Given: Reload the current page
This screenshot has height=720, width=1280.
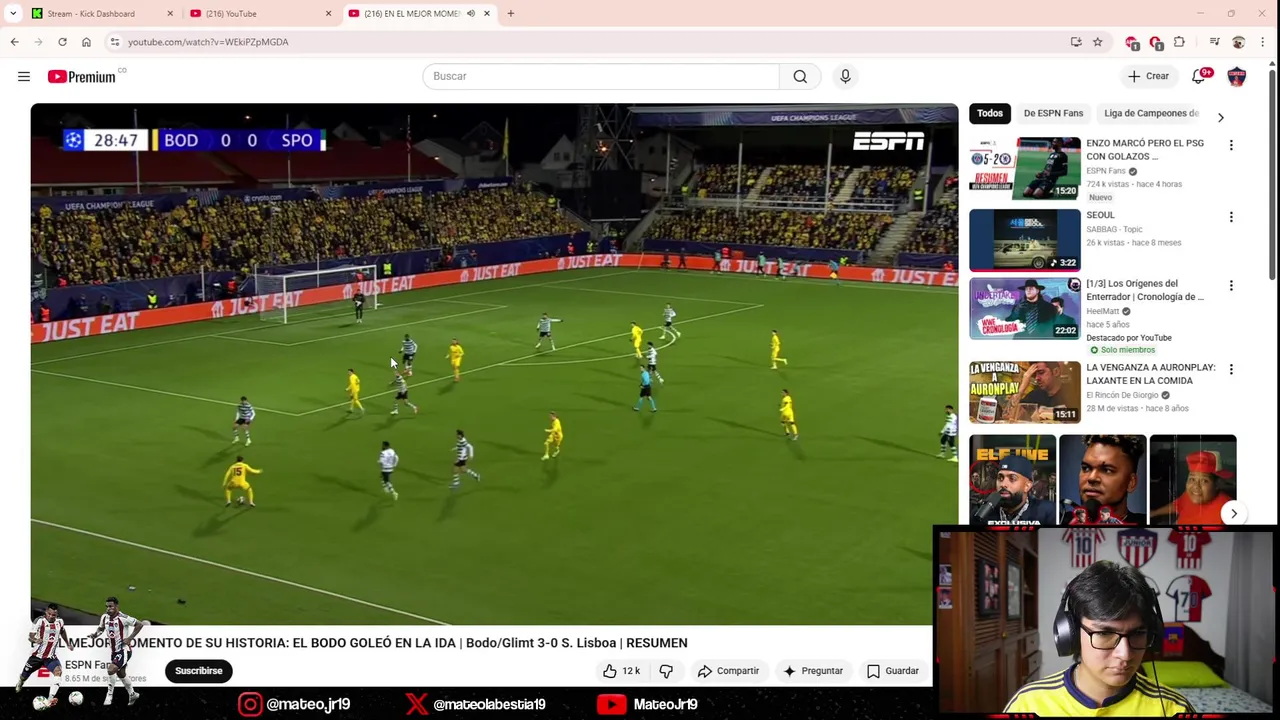Looking at the screenshot, I should pos(62,42).
